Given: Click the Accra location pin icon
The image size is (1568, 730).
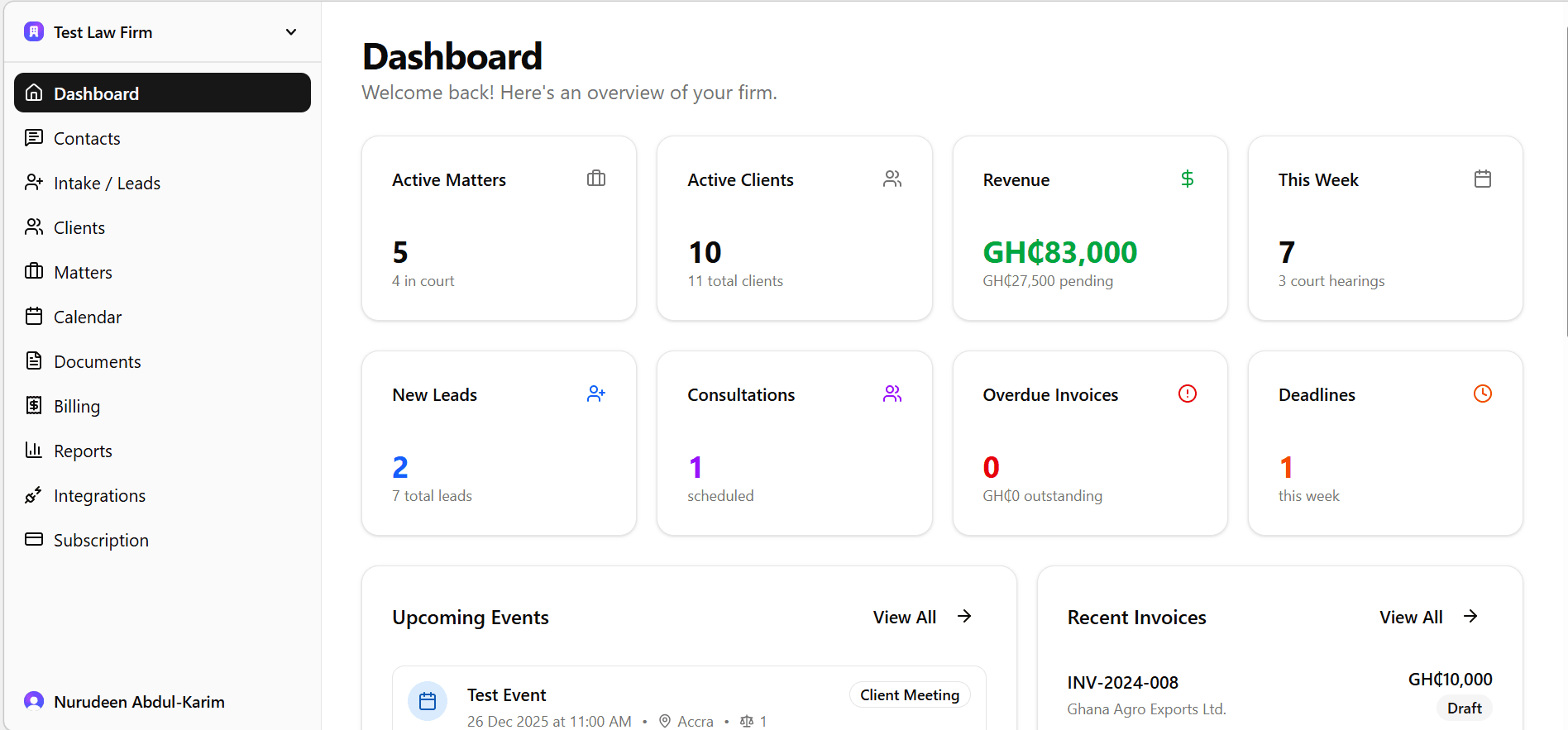Looking at the screenshot, I should tap(665, 721).
